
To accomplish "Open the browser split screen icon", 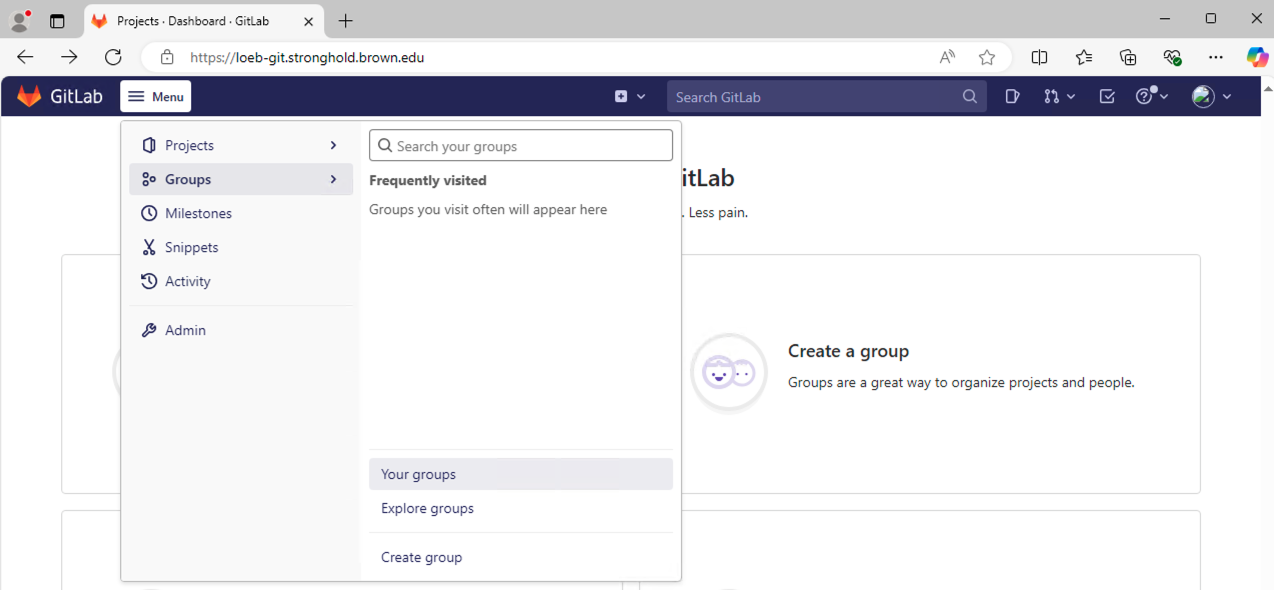I will 1039,57.
